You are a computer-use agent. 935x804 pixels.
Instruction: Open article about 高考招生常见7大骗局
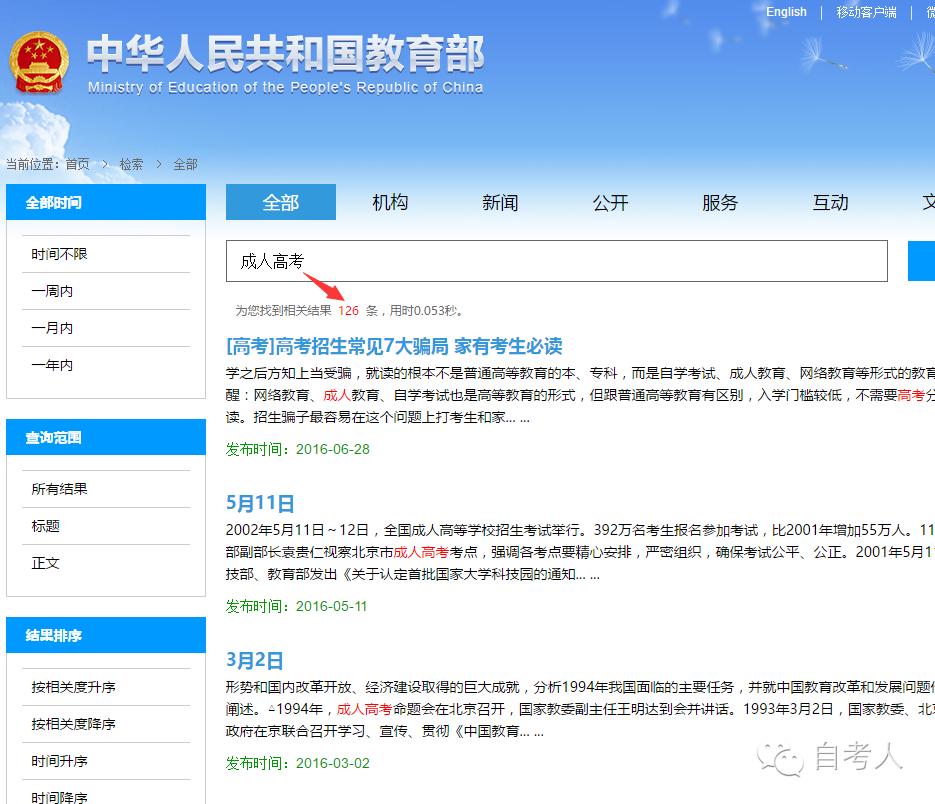pos(396,345)
